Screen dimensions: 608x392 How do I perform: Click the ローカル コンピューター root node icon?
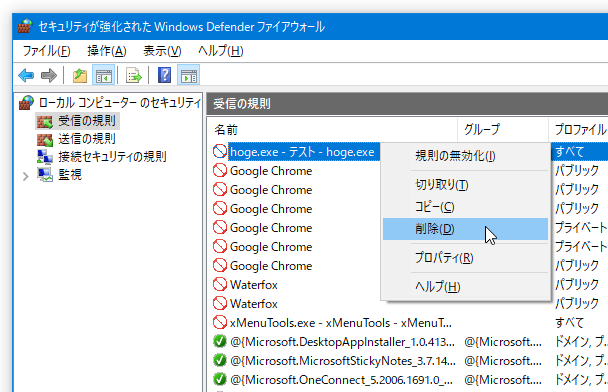(26, 103)
